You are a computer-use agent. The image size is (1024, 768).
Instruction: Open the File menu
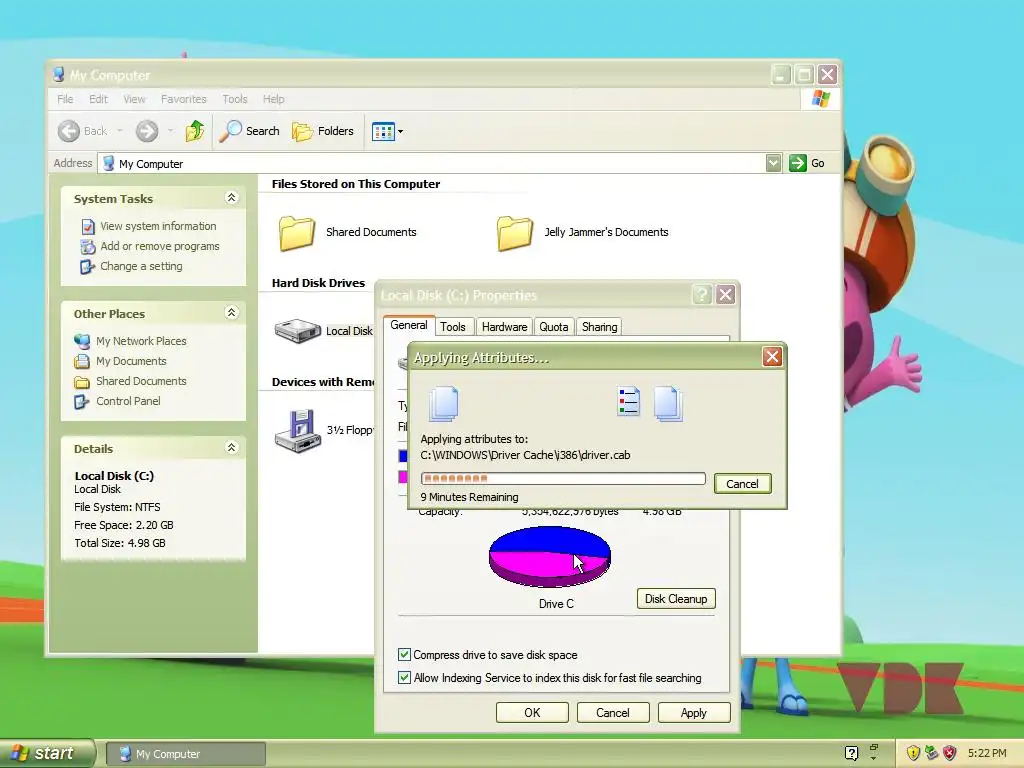(65, 99)
